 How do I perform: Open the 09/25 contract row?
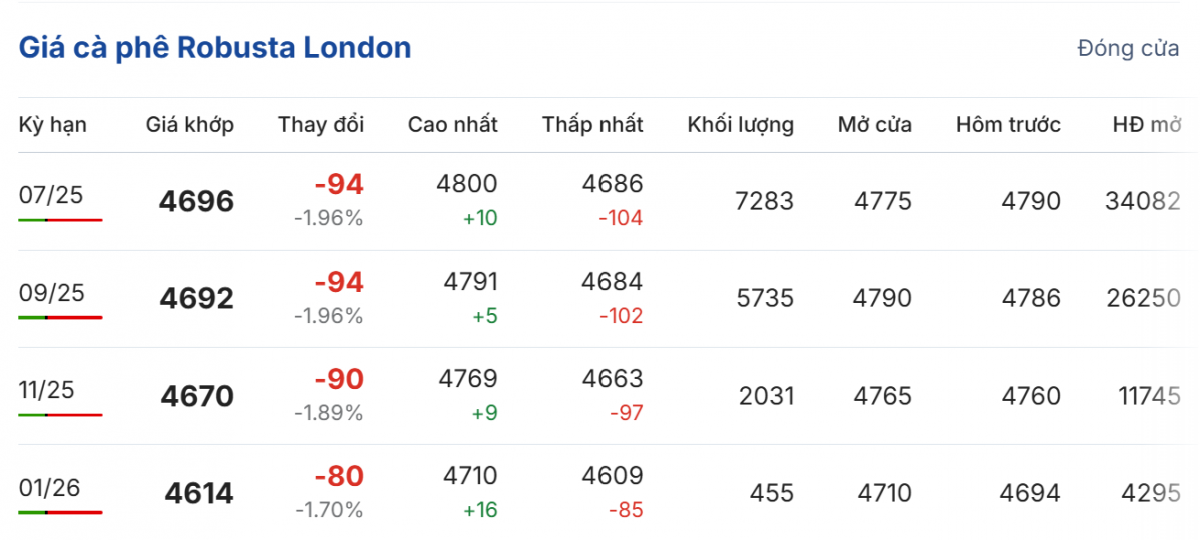click(51, 292)
